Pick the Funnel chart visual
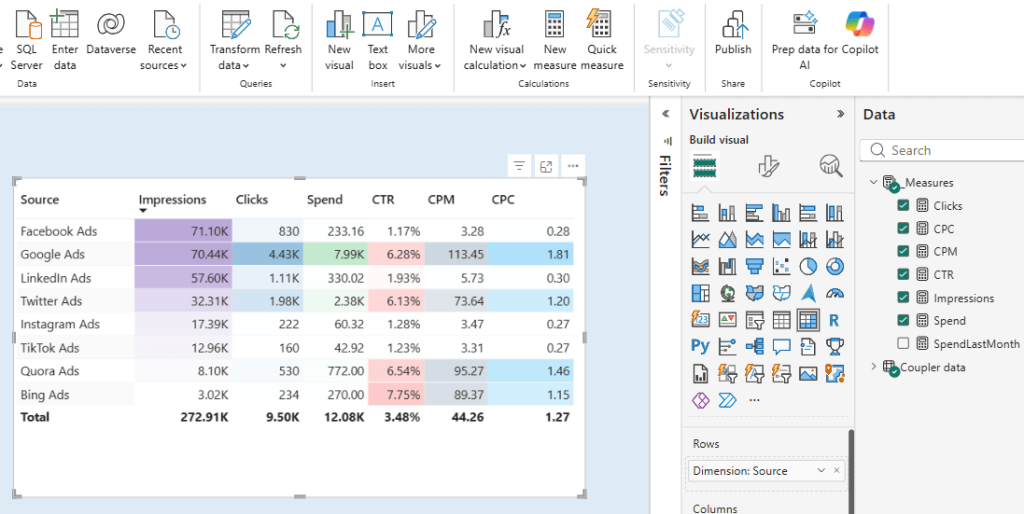Image resolution: width=1024 pixels, height=514 pixels. pos(755,266)
